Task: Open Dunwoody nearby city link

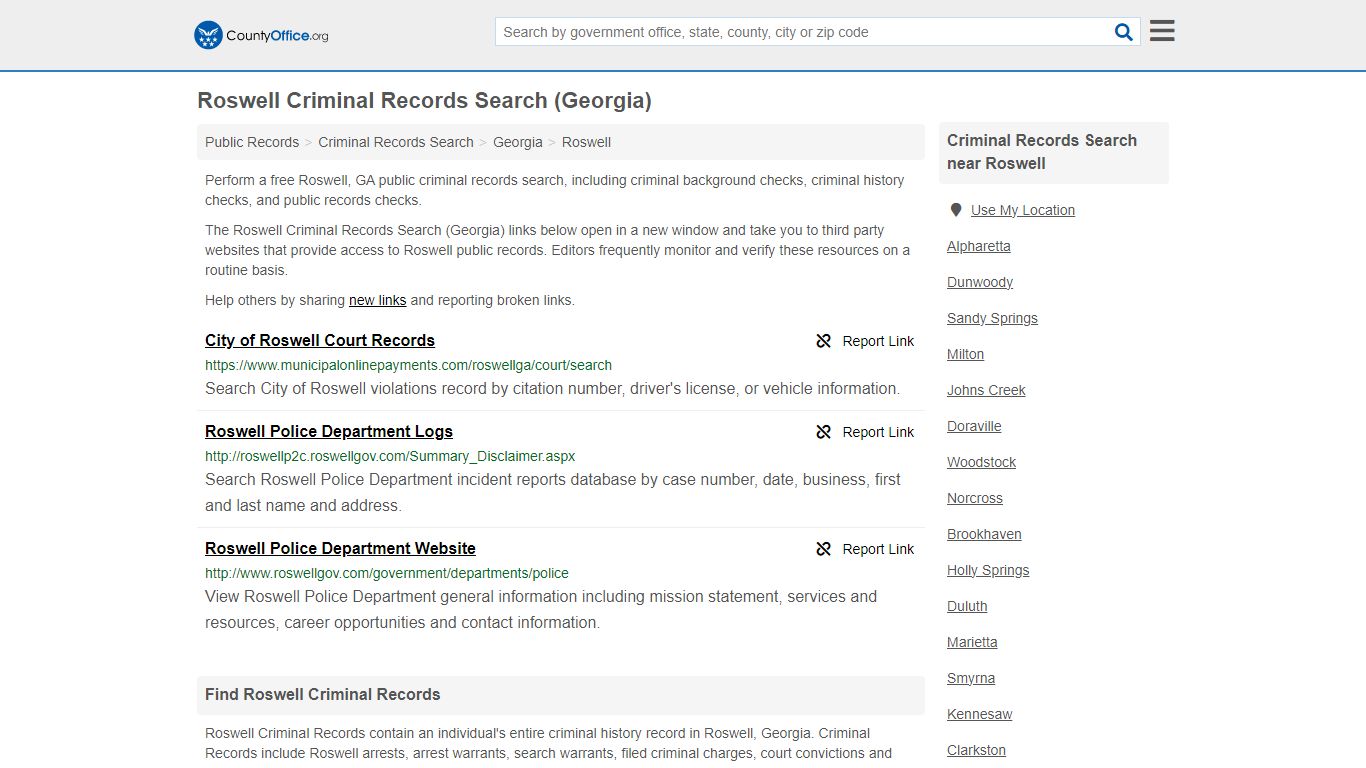Action: coord(980,282)
